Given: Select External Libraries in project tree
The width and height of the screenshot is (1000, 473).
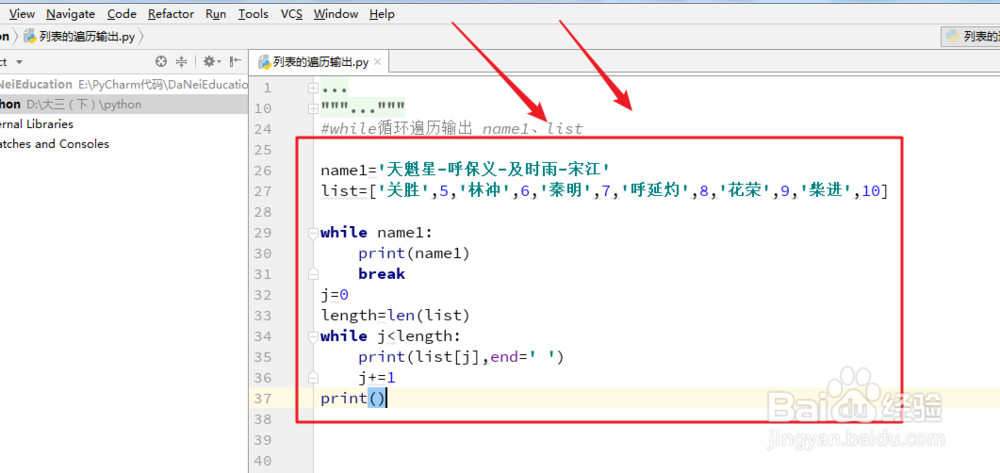Looking at the screenshot, I should point(36,124).
